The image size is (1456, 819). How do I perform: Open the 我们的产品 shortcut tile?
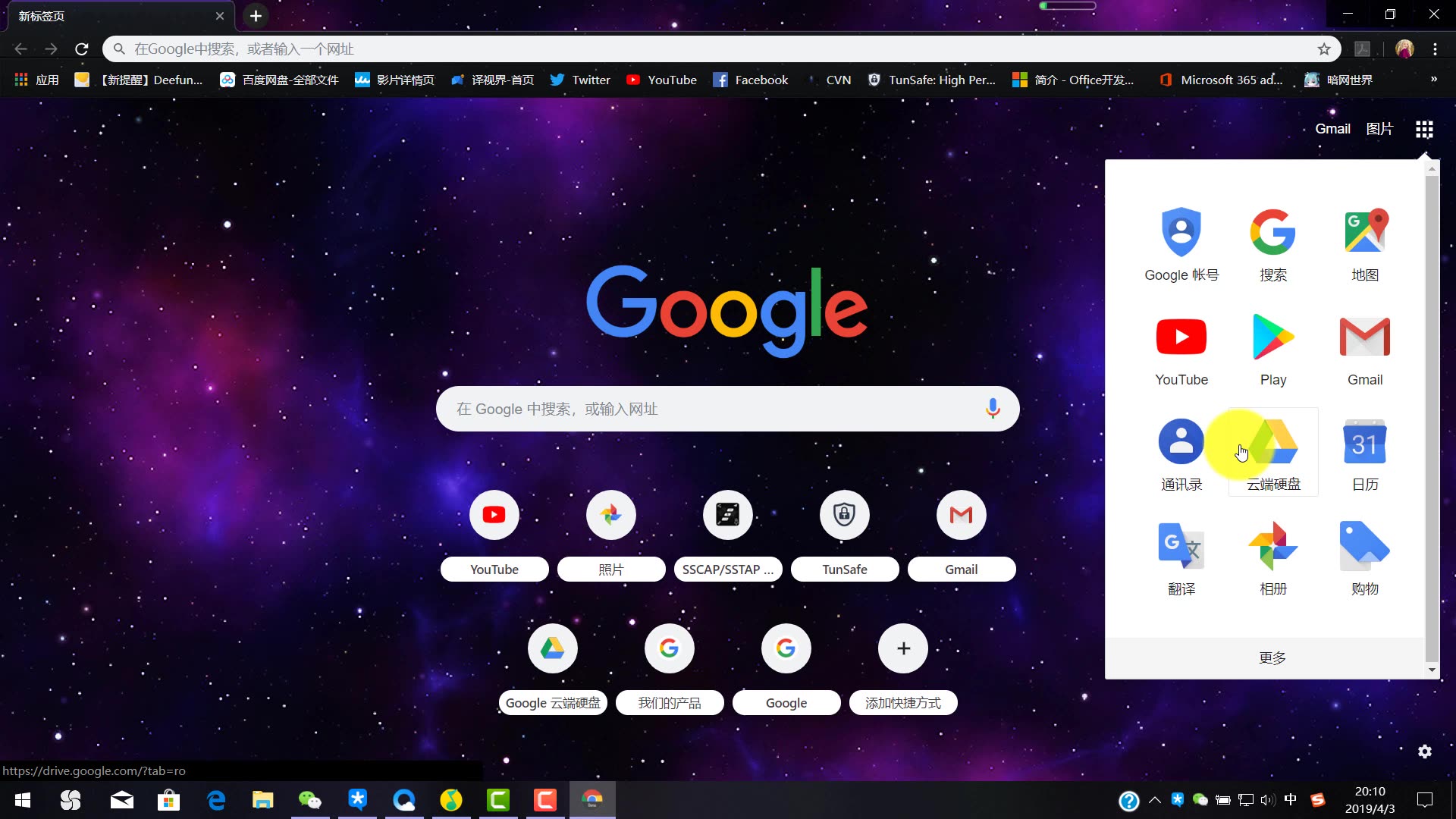[x=670, y=669]
